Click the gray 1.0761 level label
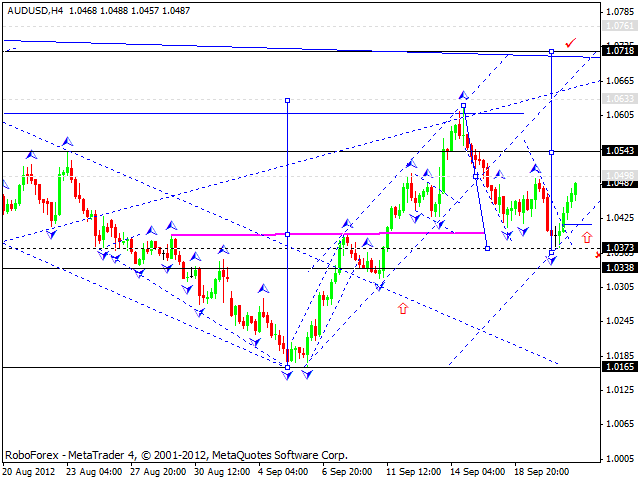This screenshot has height=480, width=640. pyautogui.click(x=620, y=26)
